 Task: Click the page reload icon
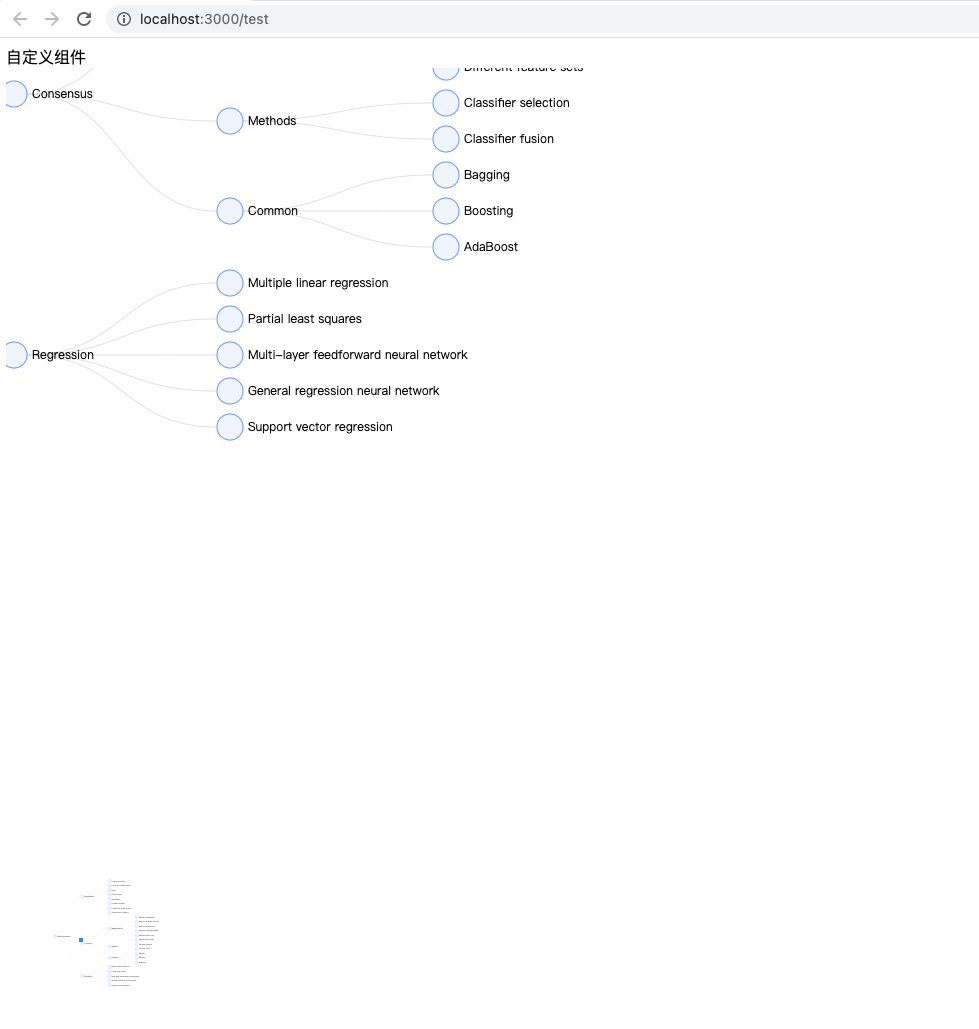[84, 18]
